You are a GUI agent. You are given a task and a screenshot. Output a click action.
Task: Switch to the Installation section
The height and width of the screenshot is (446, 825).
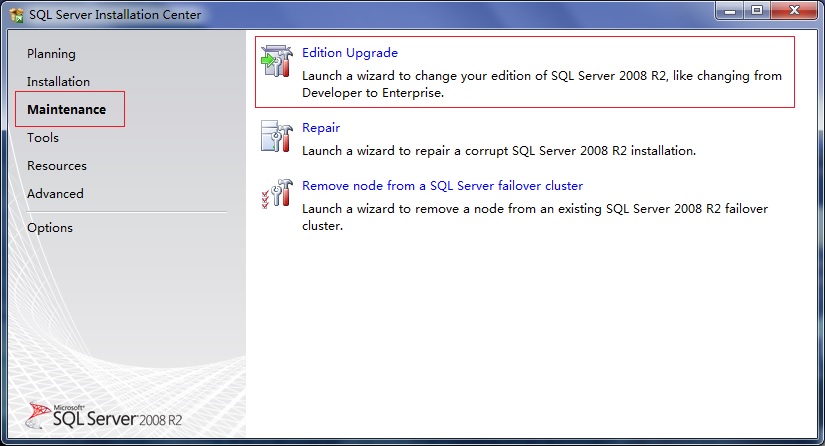58,82
